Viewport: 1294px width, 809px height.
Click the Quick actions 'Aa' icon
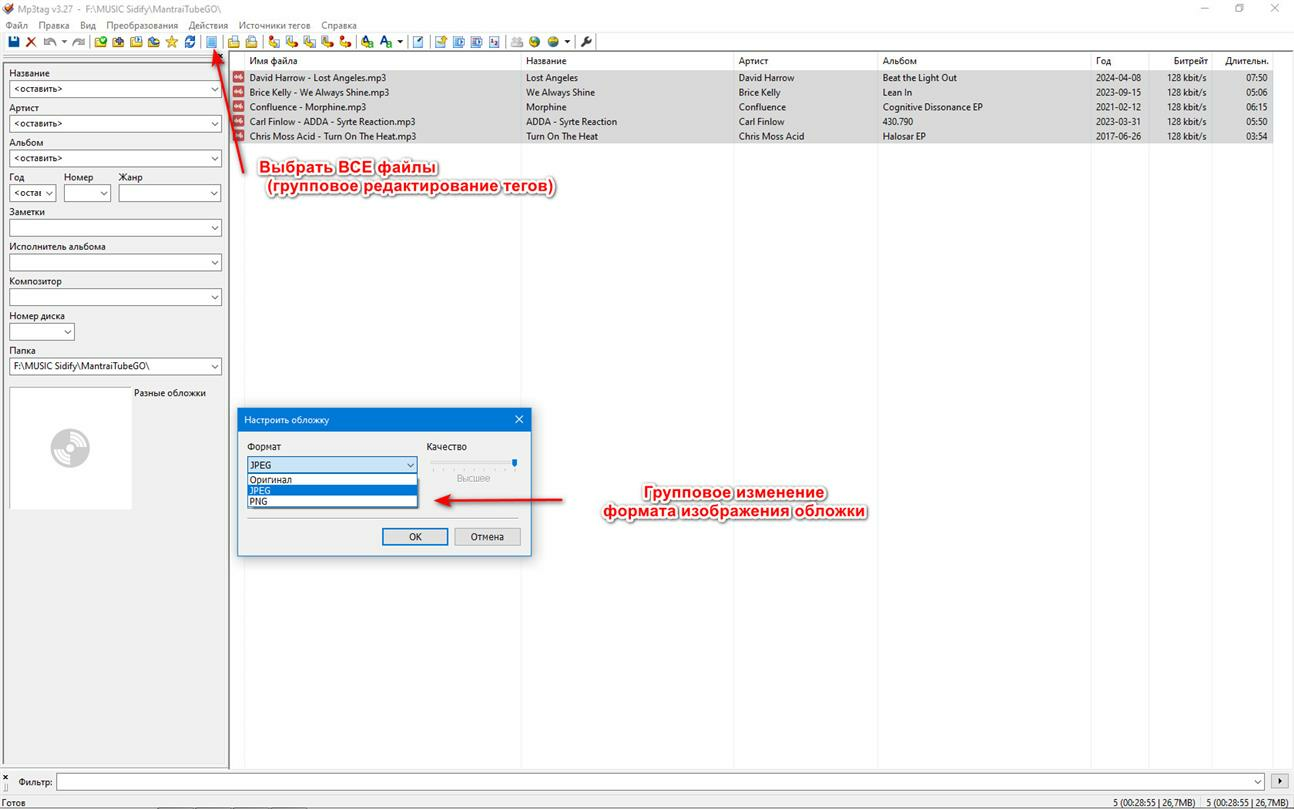(385, 42)
